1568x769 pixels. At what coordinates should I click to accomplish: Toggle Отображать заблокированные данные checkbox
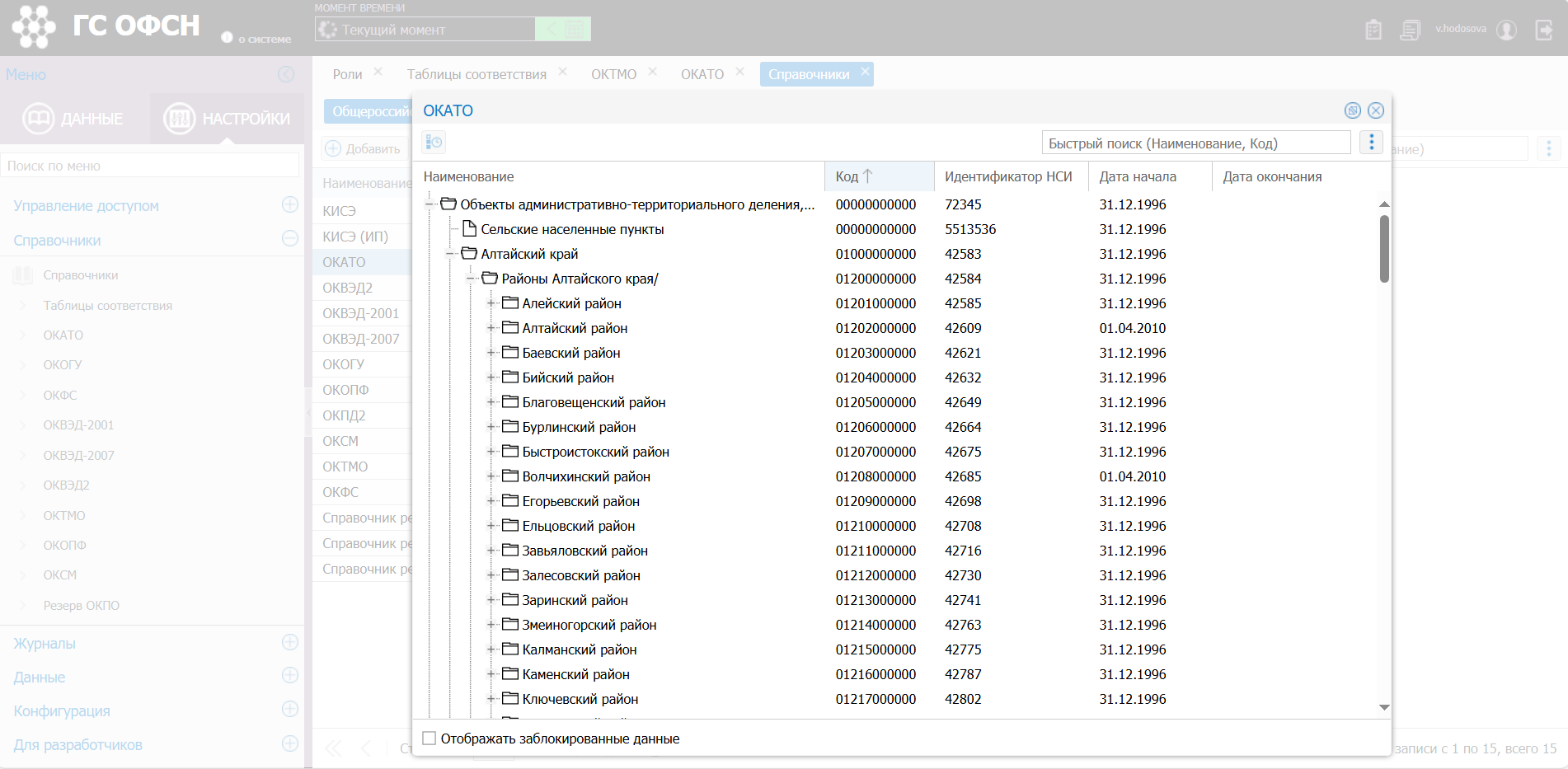coord(430,739)
